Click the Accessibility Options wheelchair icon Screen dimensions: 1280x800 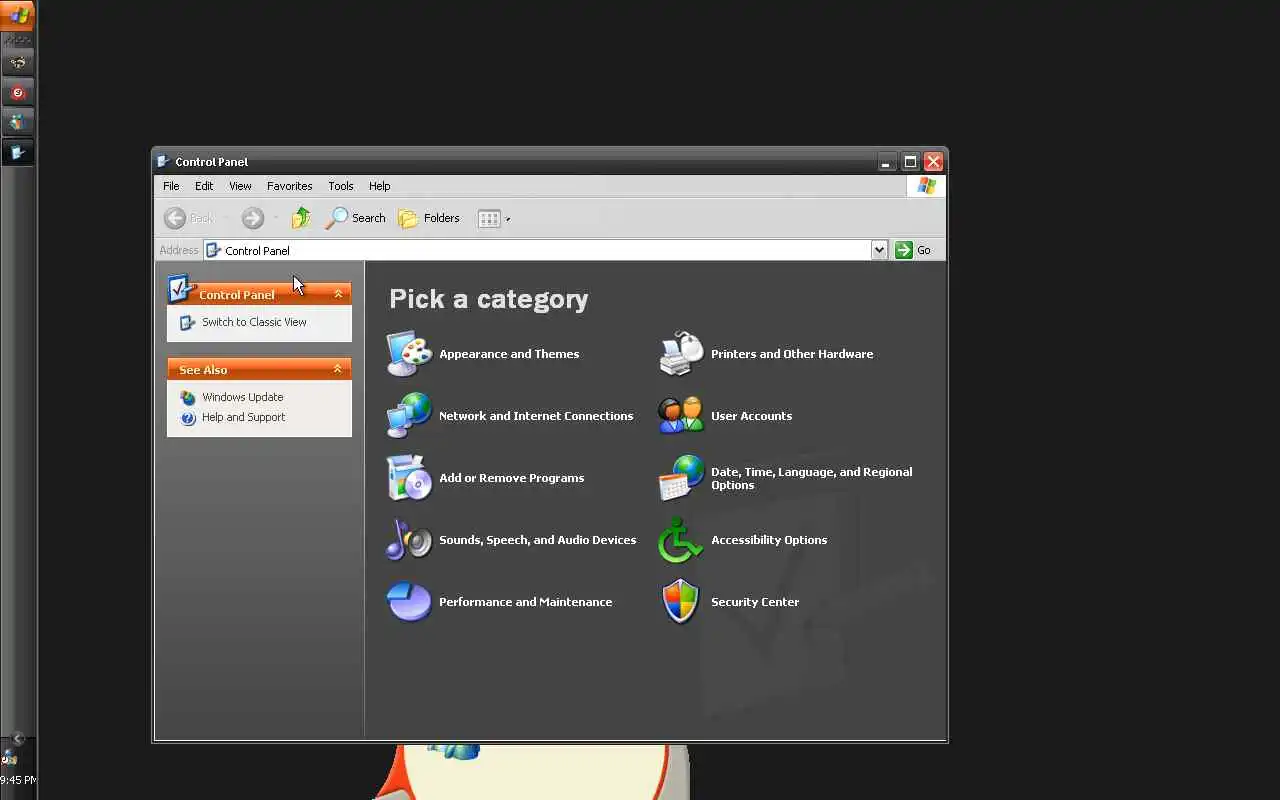click(x=682, y=540)
